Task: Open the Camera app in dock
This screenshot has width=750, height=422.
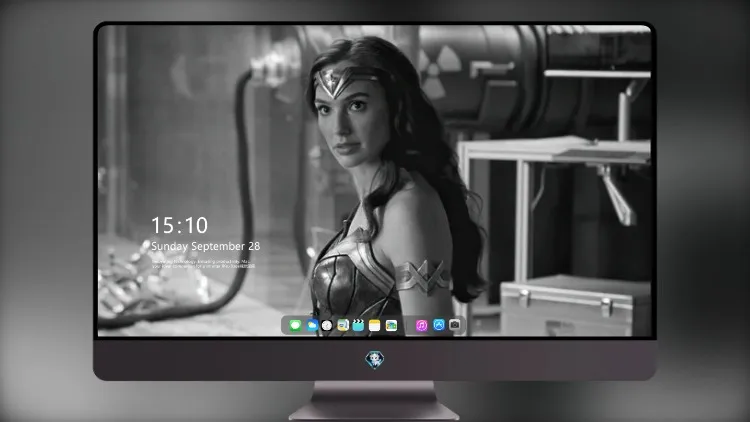Action: pyautogui.click(x=455, y=325)
